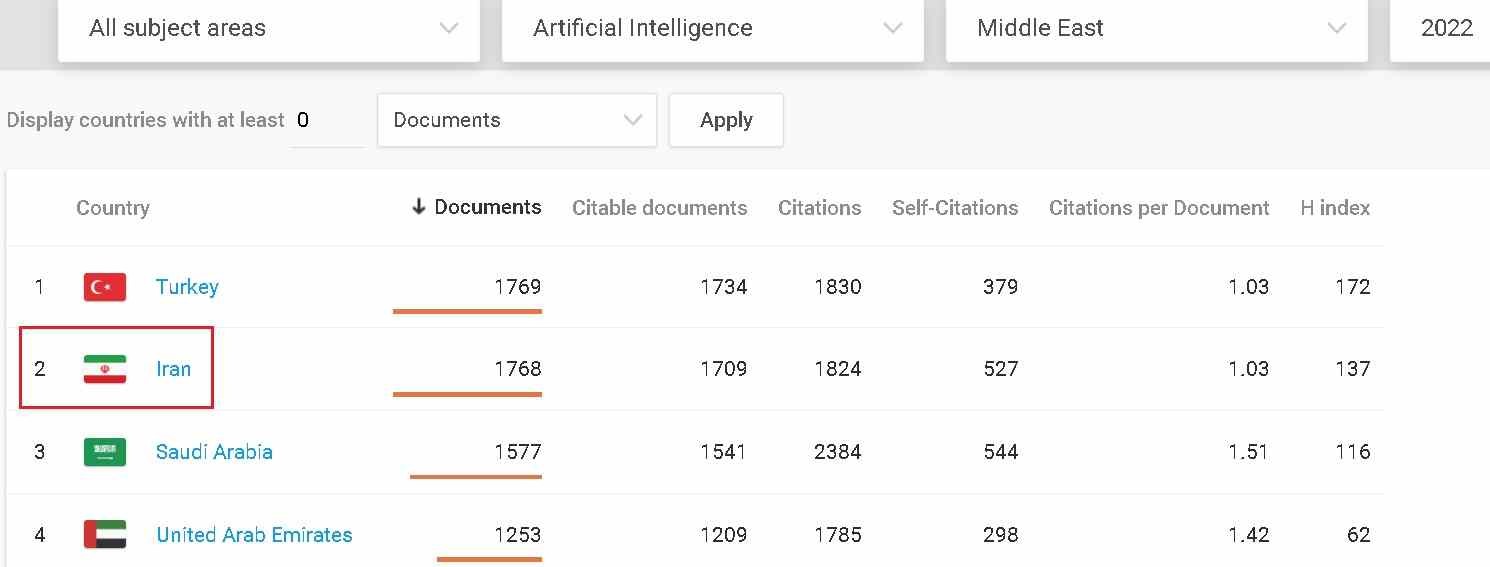Expand the Artificial Intelligence category dropdown
This screenshot has width=1490, height=567.
click(x=713, y=28)
